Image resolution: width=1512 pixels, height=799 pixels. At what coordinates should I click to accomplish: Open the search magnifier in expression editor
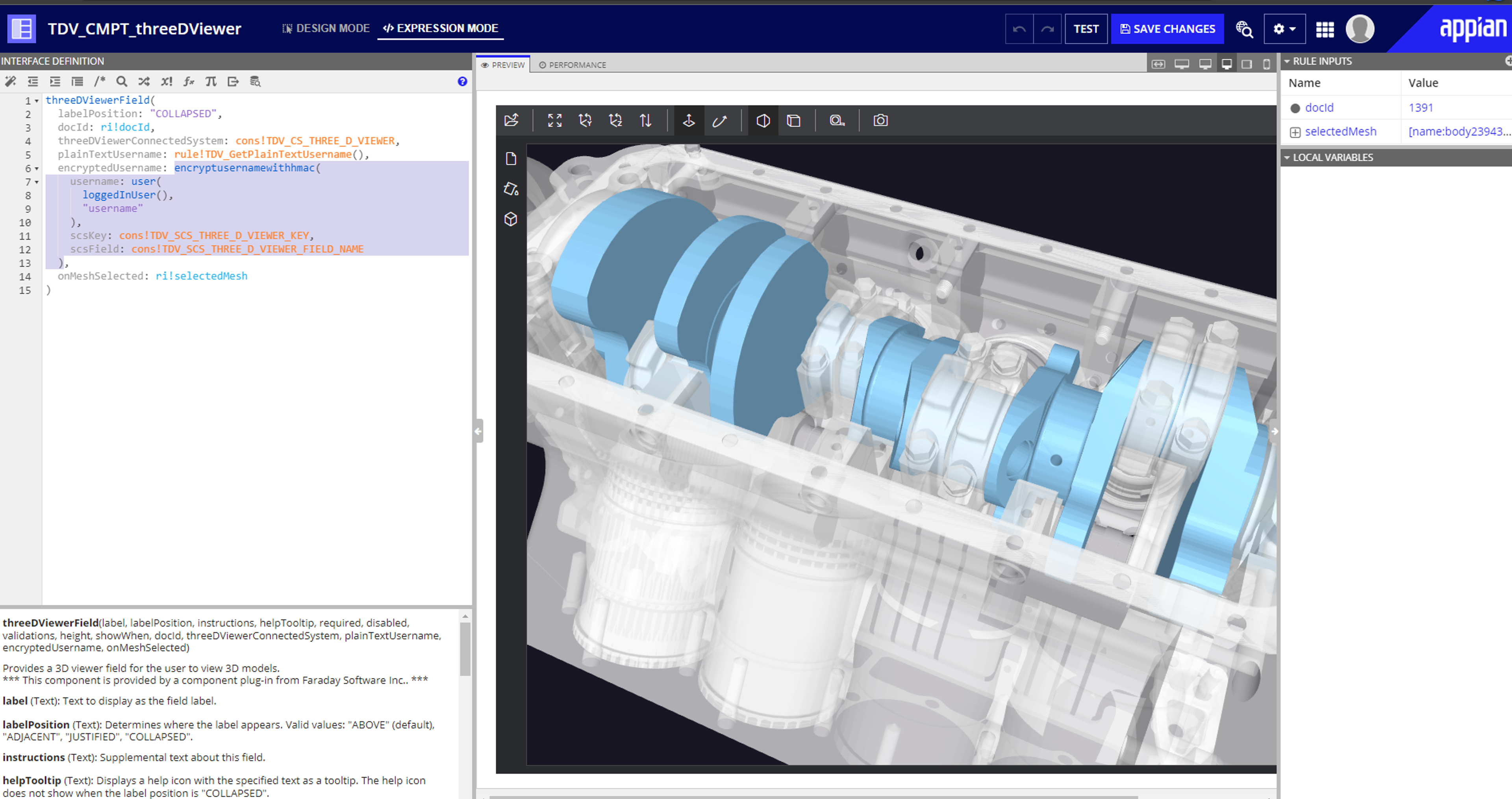point(122,82)
